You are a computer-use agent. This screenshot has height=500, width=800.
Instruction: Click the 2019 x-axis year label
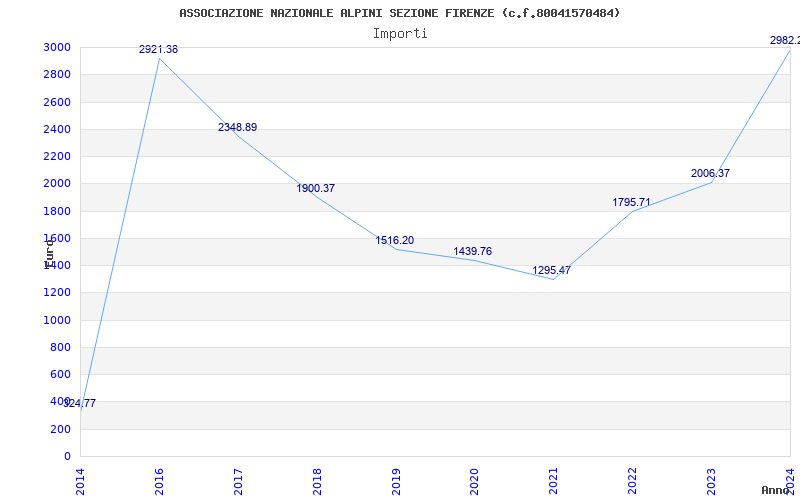click(x=395, y=480)
